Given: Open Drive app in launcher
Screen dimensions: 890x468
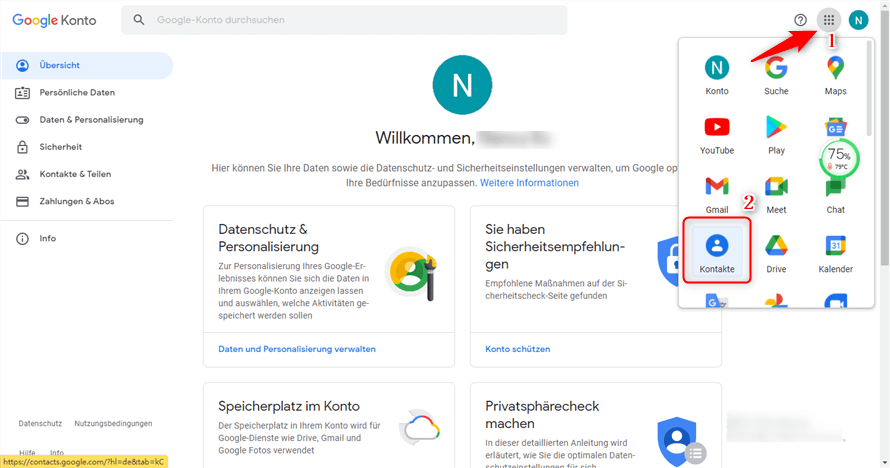Looking at the screenshot, I should (776, 254).
